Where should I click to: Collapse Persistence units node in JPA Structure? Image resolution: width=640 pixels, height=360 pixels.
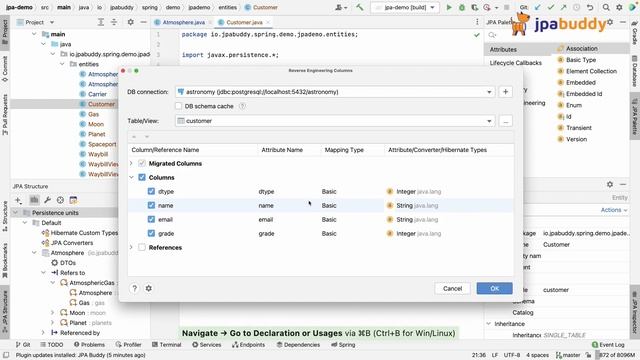pos(16,213)
